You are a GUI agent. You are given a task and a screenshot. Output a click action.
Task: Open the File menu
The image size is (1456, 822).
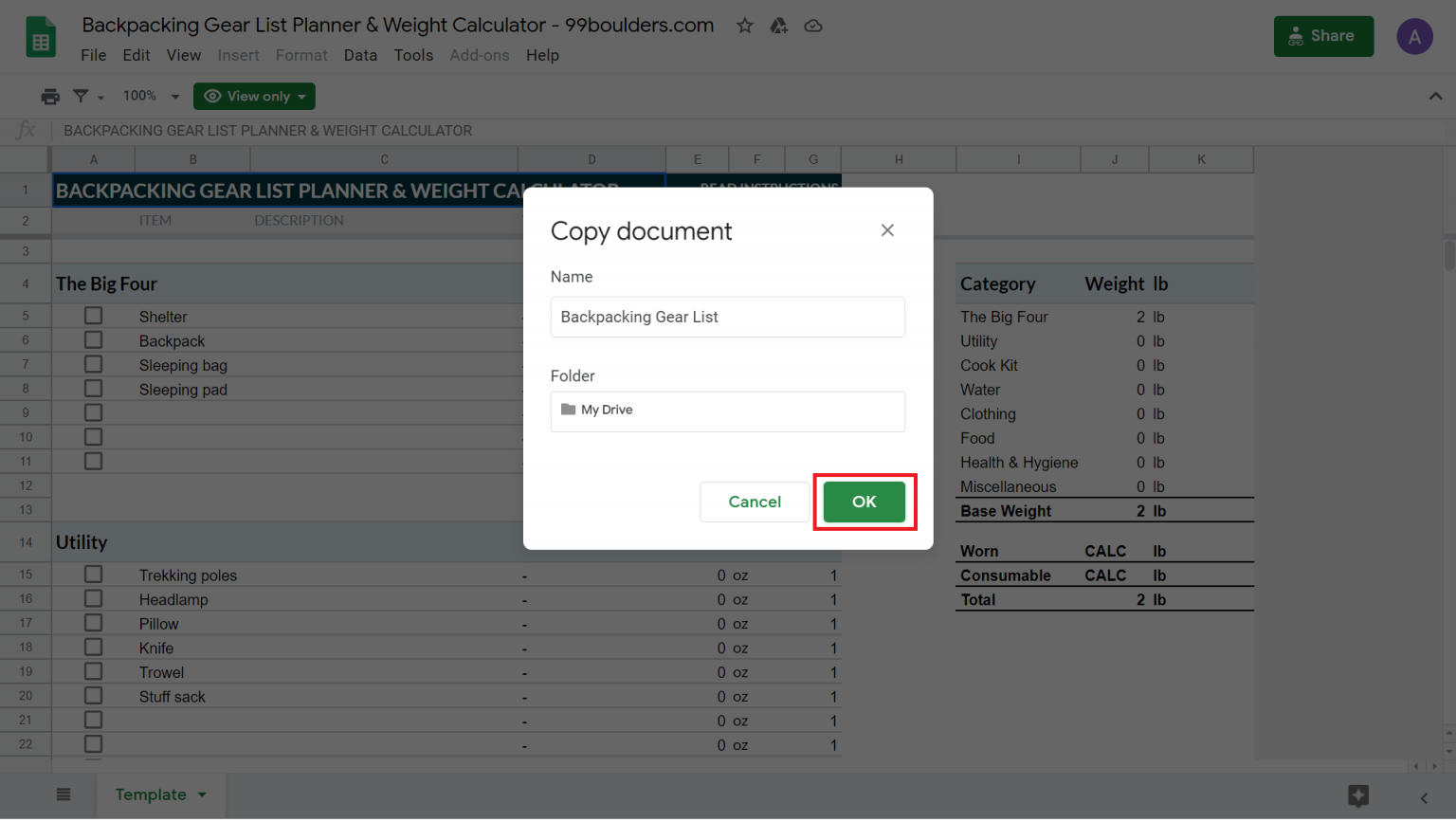click(93, 55)
